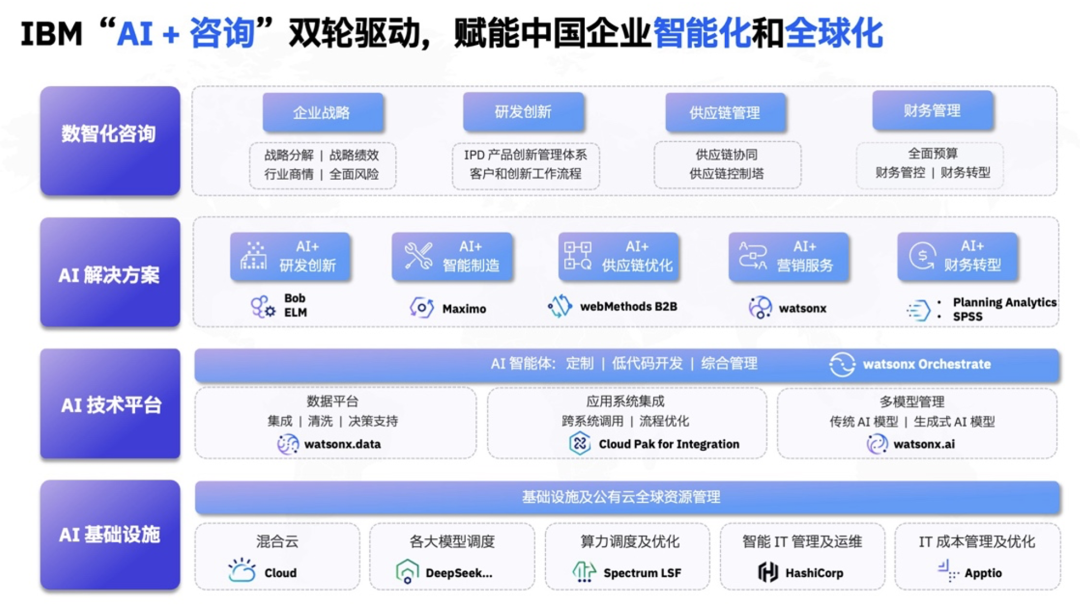Click the Maximo product icon
The height and width of the screenshot is (610, 1080).
tap(422, 307)
